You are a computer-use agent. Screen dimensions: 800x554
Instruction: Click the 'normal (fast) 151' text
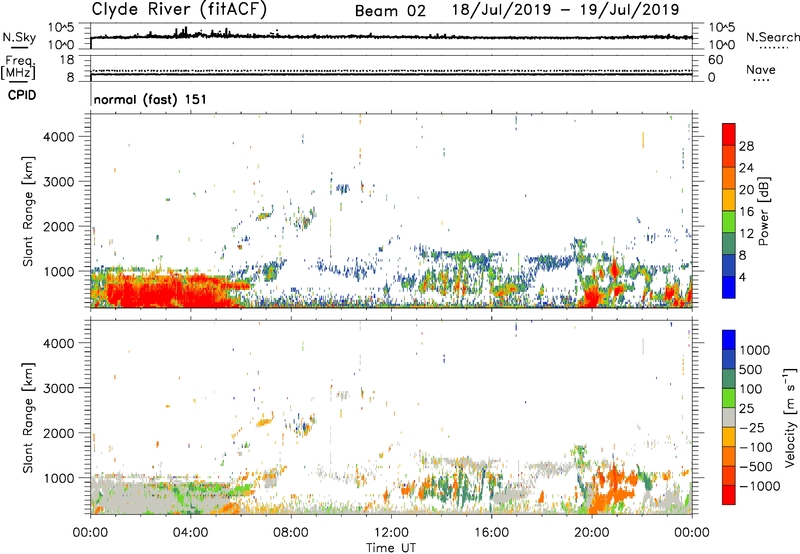[x=151, y=99]
